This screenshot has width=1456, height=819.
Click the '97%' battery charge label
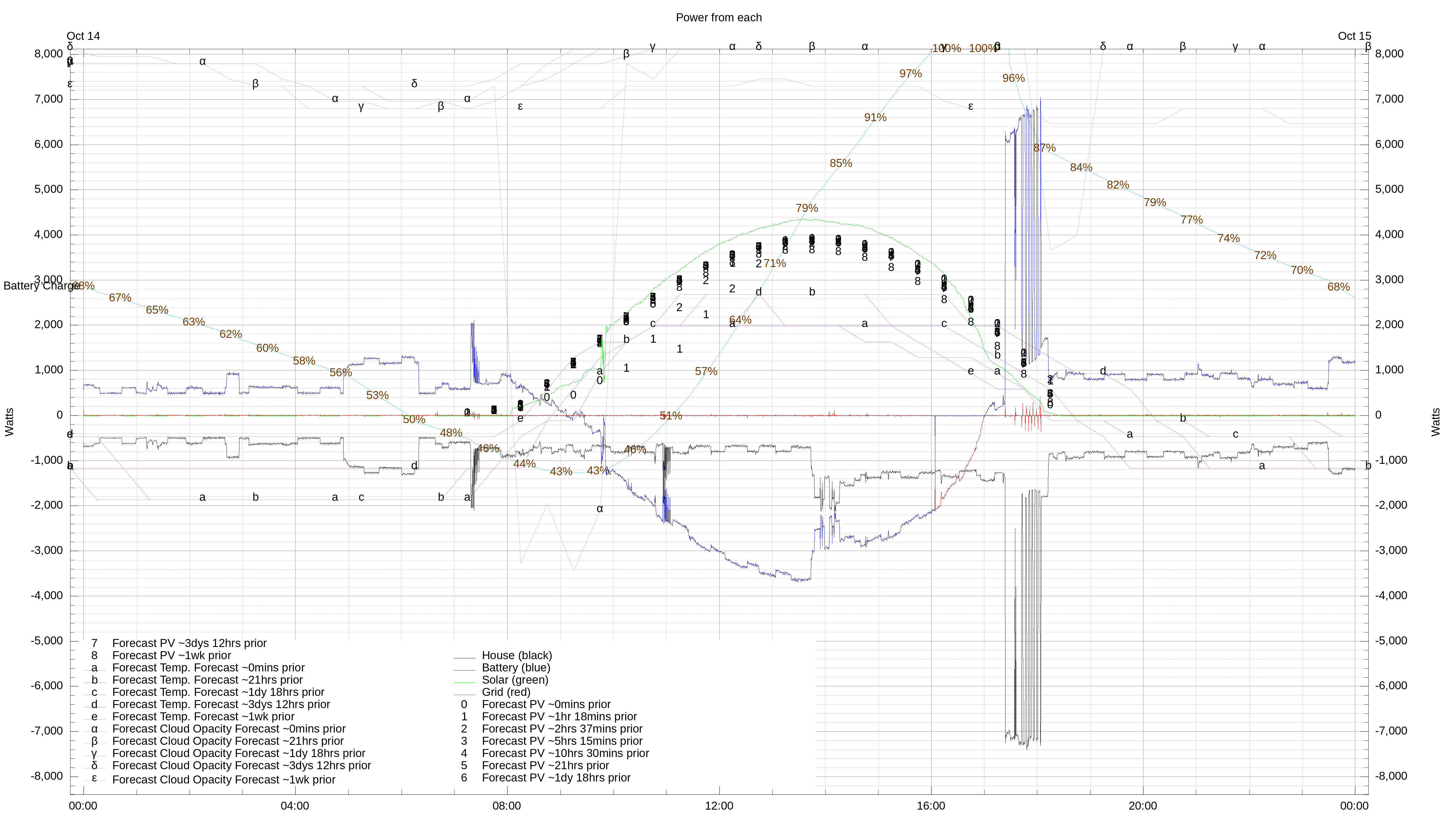(911, 74)
